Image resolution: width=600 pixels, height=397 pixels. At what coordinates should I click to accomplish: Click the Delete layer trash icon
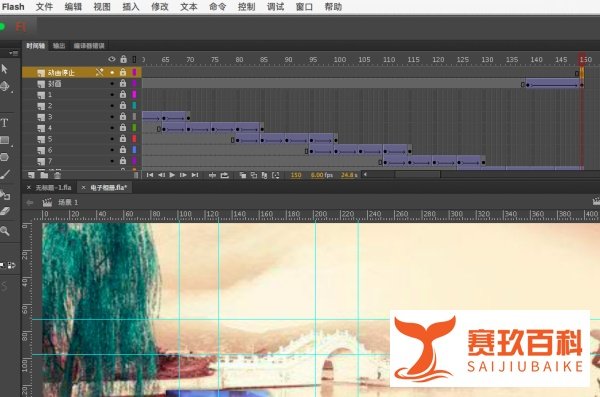point(57,175)
